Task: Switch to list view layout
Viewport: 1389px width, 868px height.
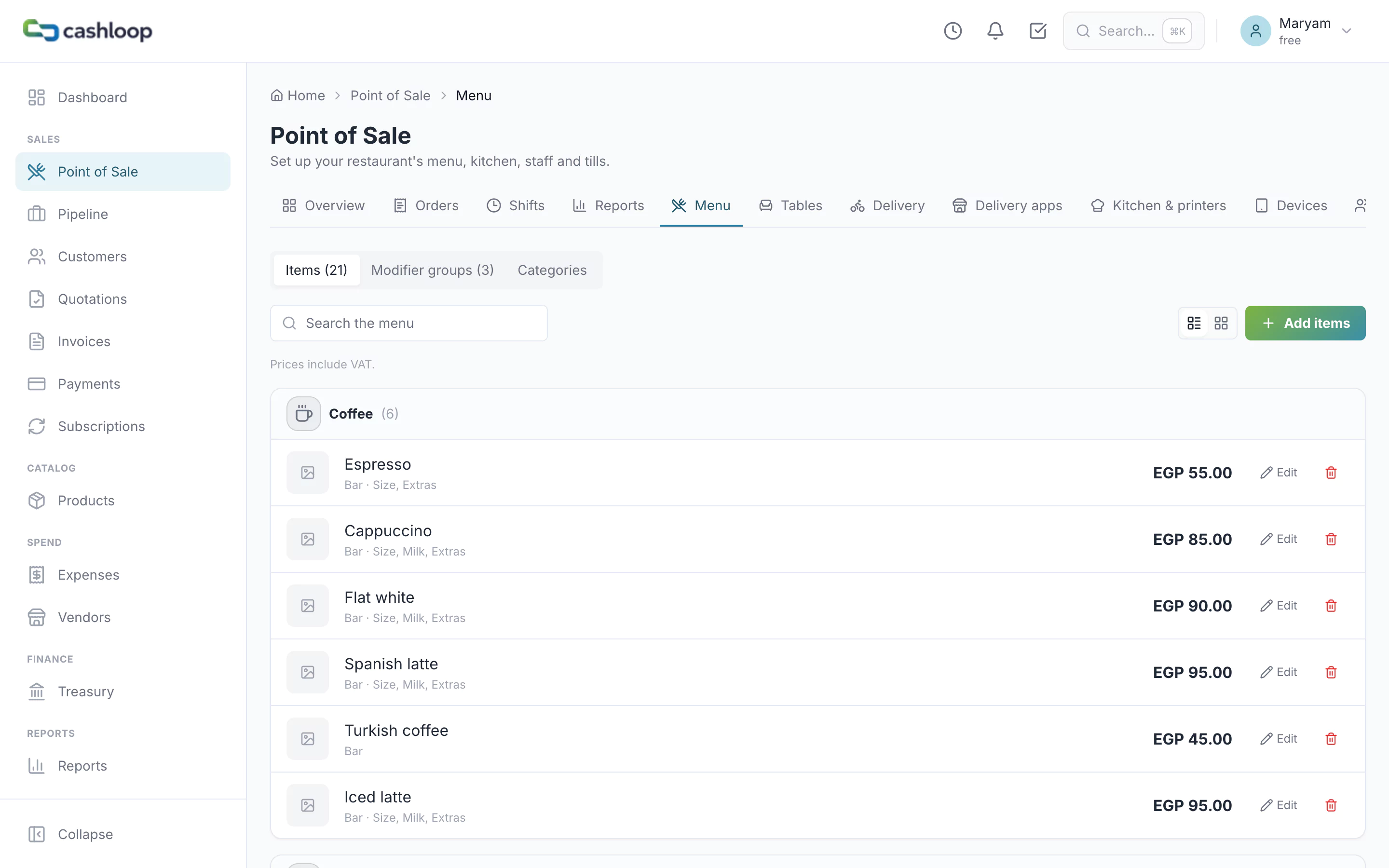Action: [1194, 323]
